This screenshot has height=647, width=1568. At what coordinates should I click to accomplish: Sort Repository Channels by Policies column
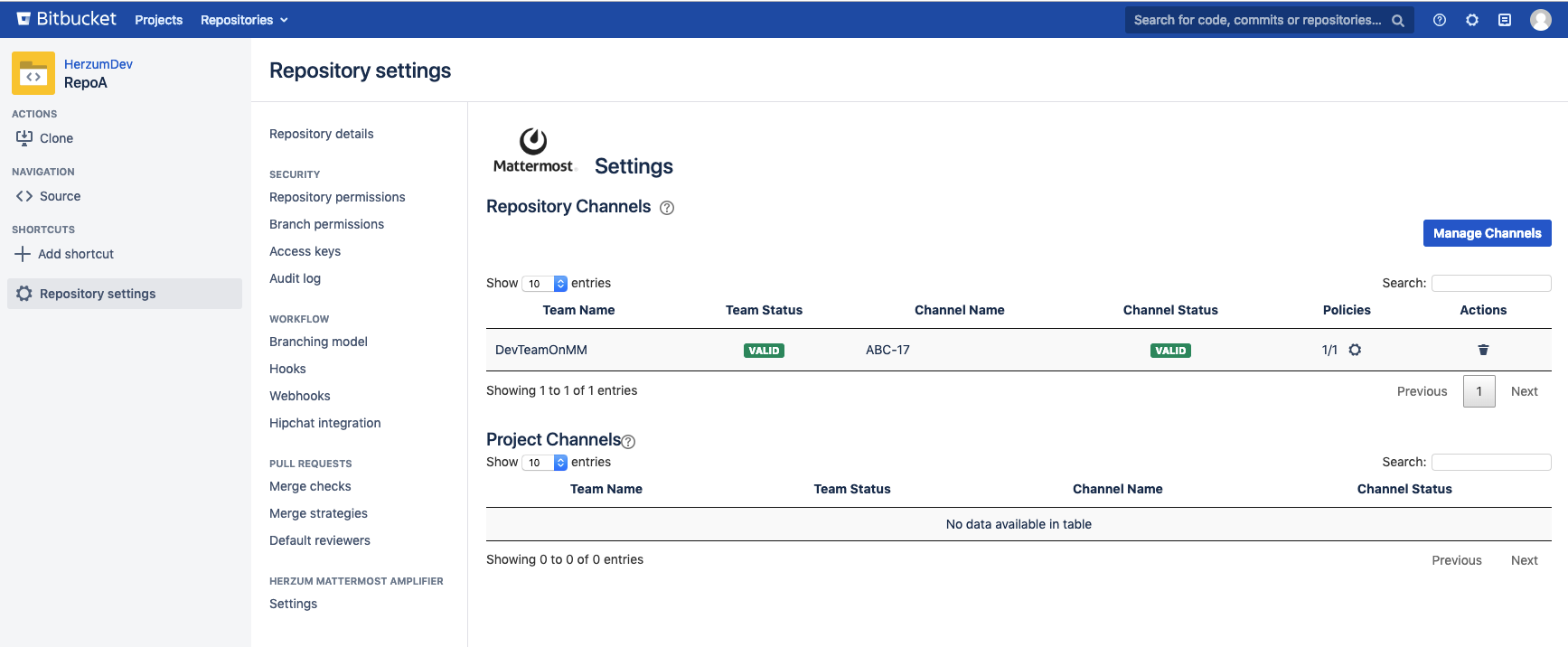point(1347,310)
